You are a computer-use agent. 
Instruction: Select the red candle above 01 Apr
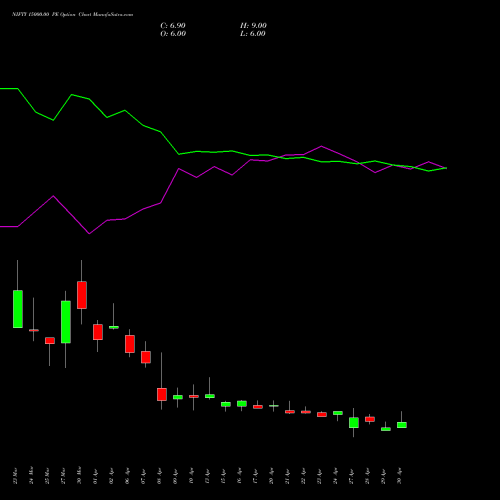[98, 332]
